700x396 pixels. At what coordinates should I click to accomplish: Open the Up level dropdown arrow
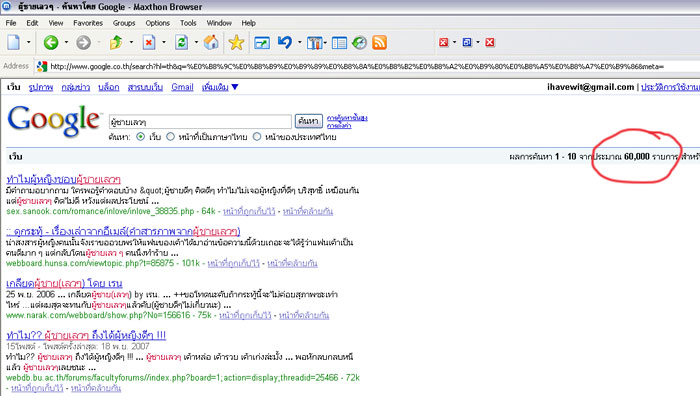[131, 42]
